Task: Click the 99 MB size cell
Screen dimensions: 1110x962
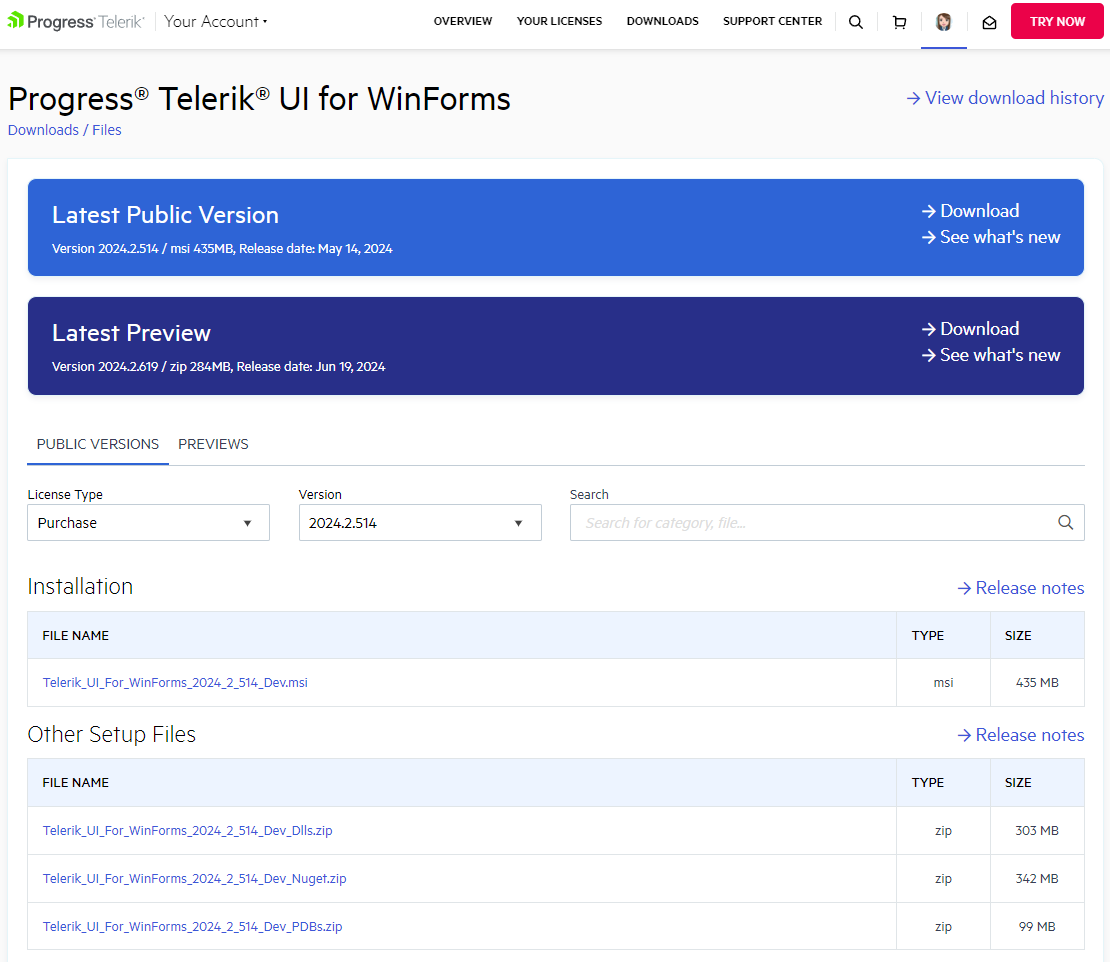Action: 1037,927
